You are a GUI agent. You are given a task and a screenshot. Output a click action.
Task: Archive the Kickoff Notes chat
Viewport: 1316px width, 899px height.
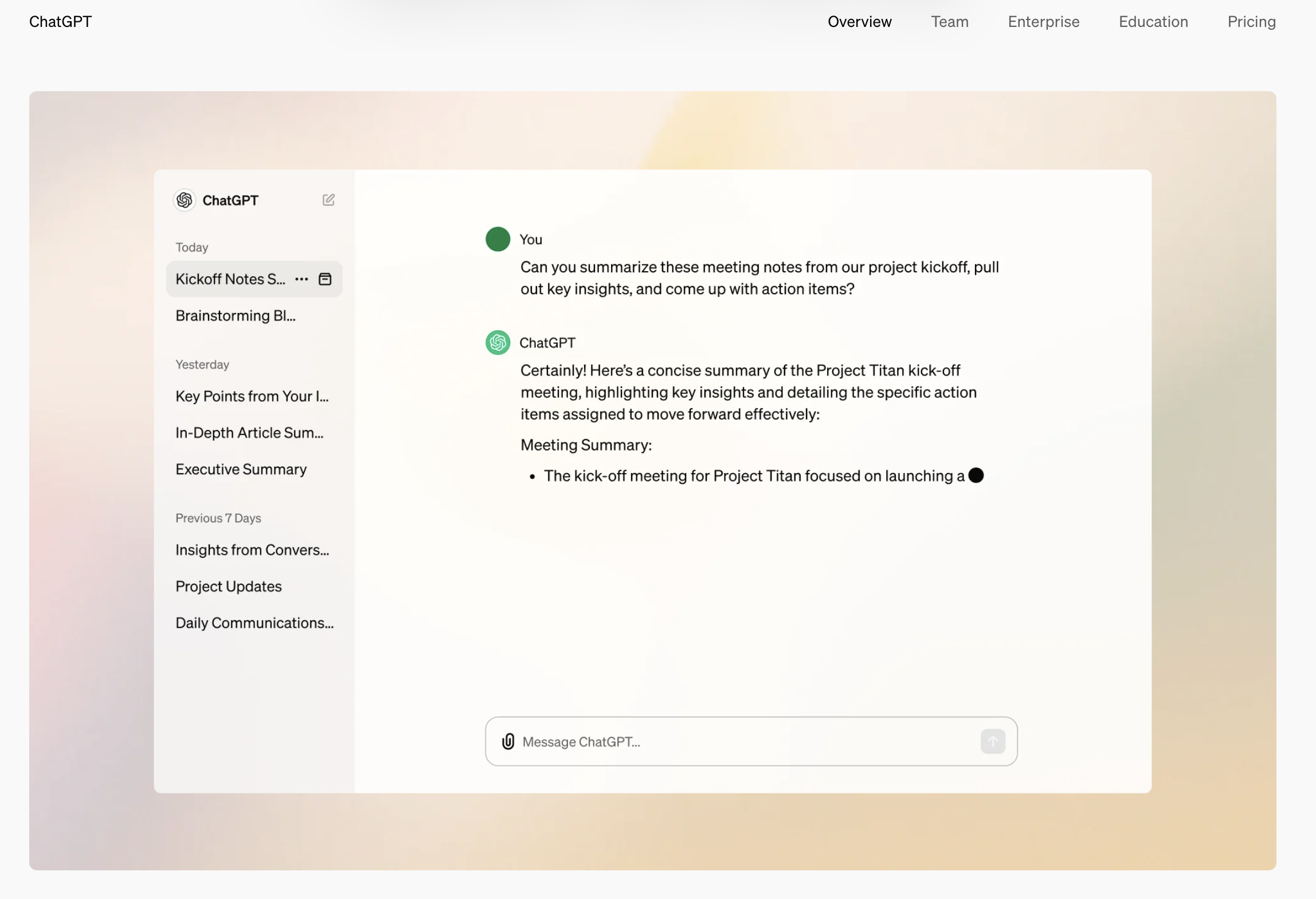tap(325, 279)
